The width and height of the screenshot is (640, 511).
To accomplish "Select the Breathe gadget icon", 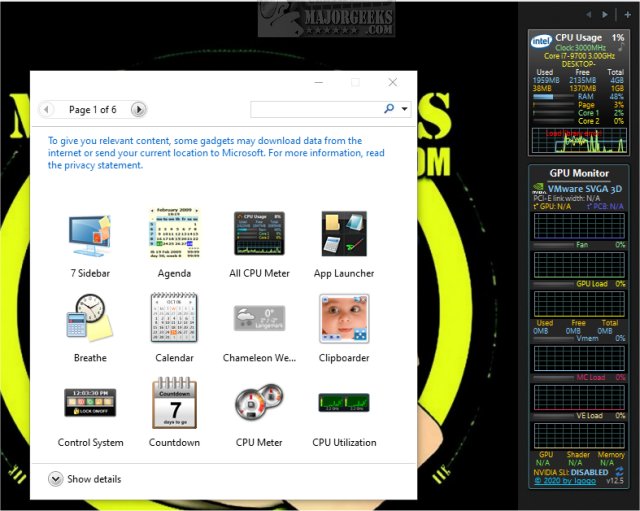I will click(x=89, y=319).
